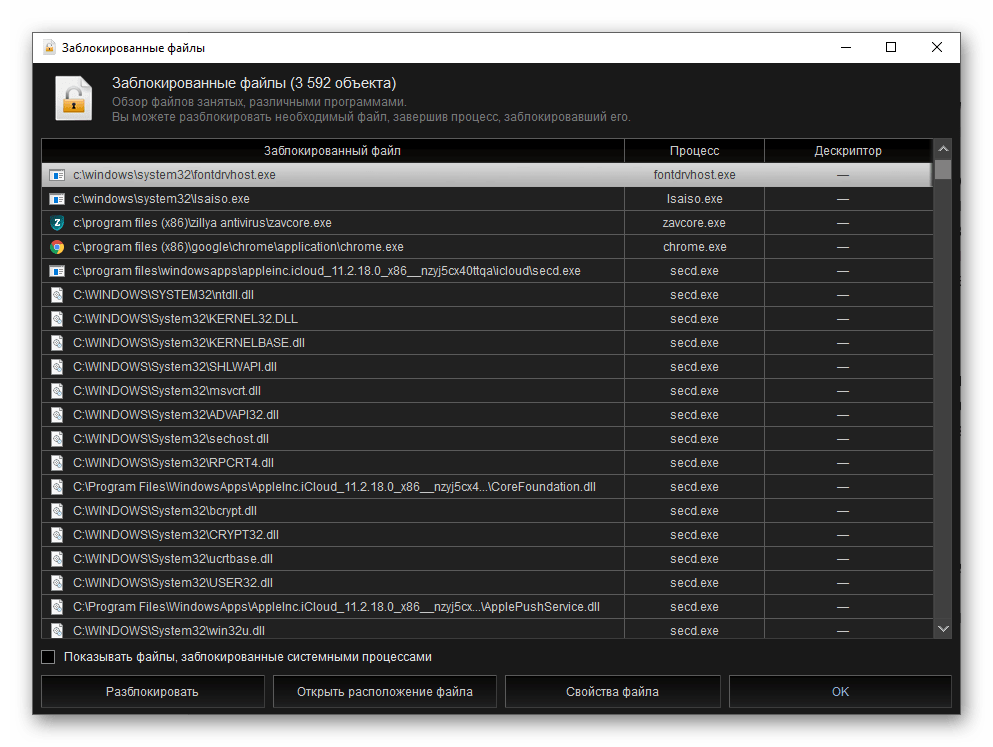Confirm with the OK button
The image size is (993, 747).
(840, 692)
